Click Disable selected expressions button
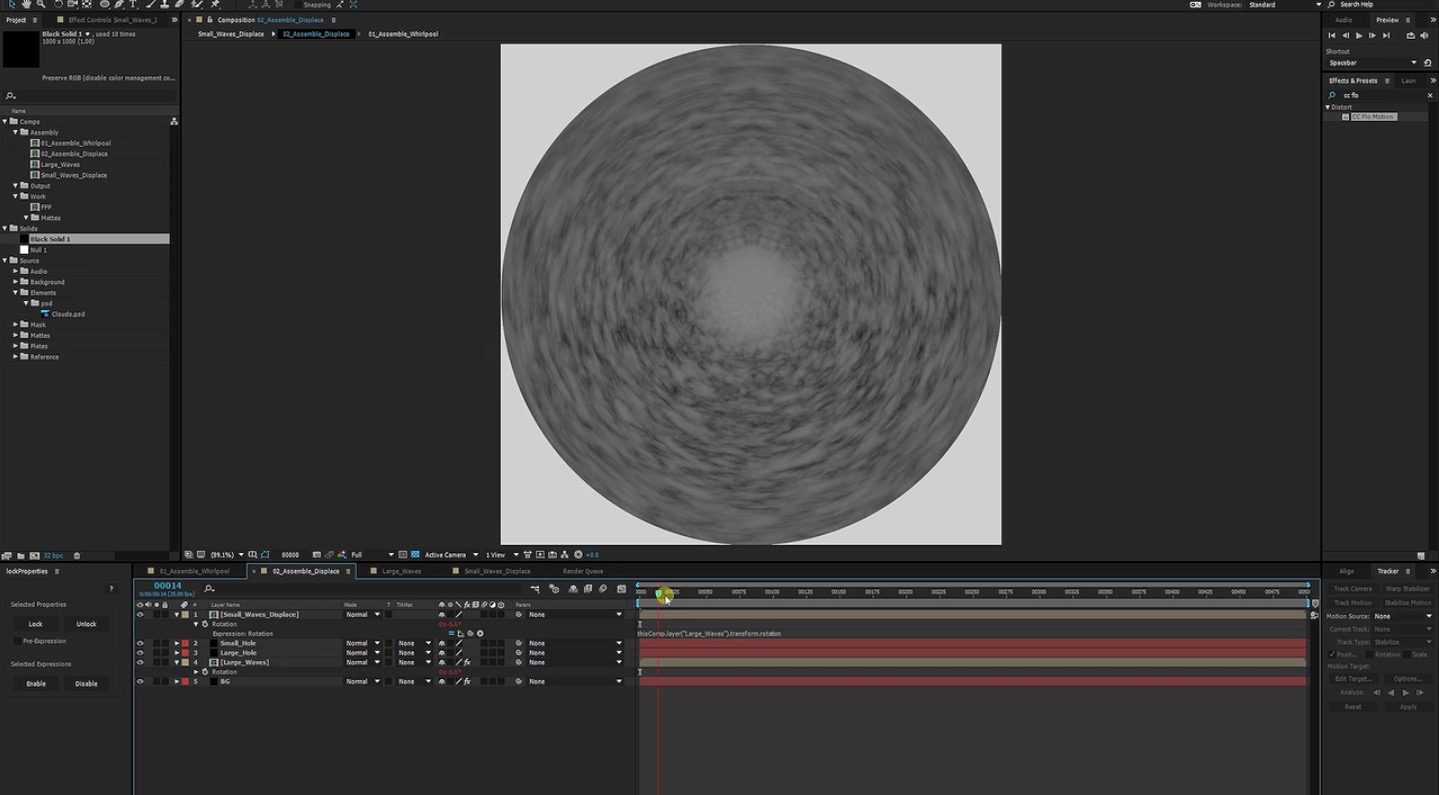1439x795 pixels. pyautogui.click(x=86, y=684)
